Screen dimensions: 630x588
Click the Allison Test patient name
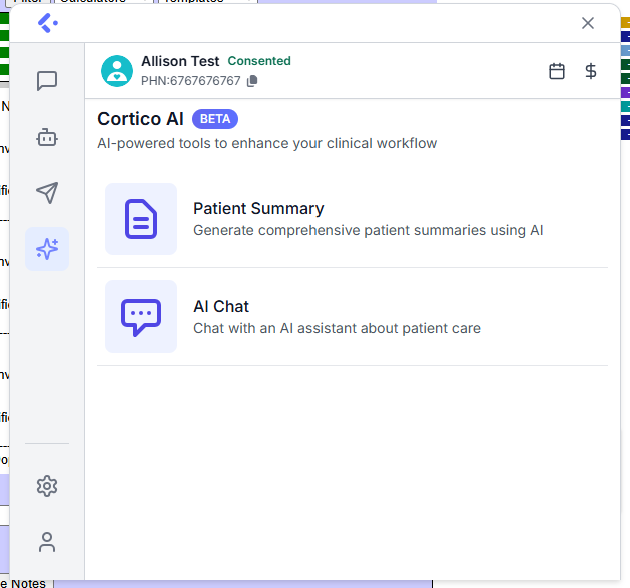coord(180,61)
